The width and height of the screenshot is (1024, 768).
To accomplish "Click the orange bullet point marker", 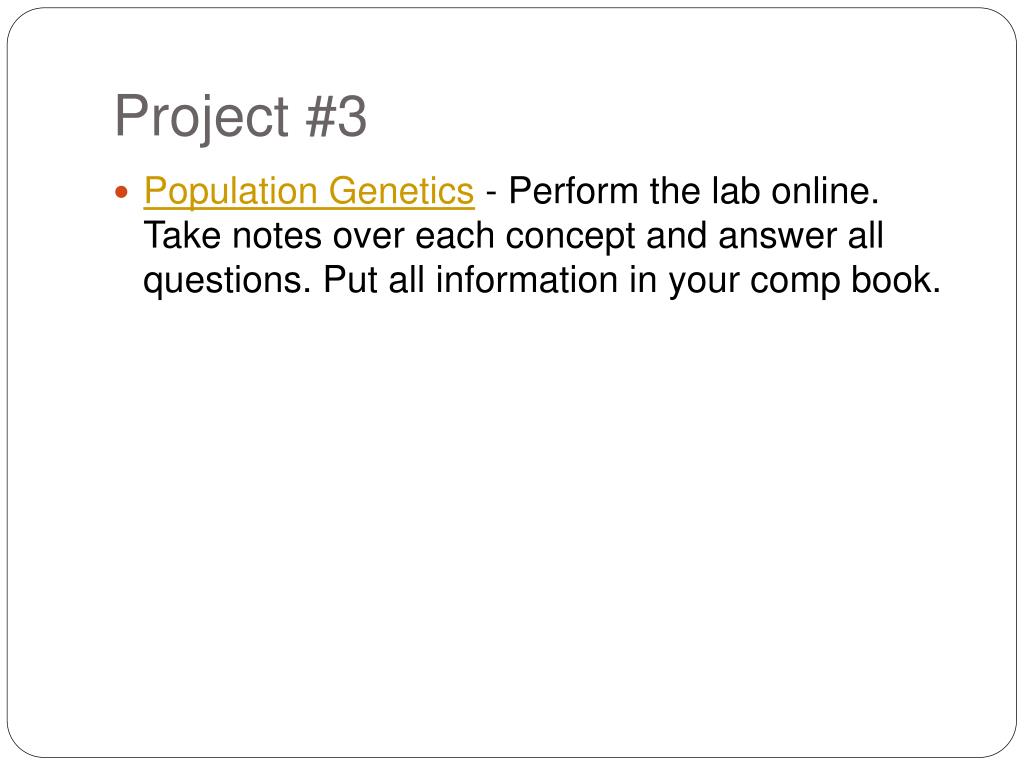I will tap(121, 193).
